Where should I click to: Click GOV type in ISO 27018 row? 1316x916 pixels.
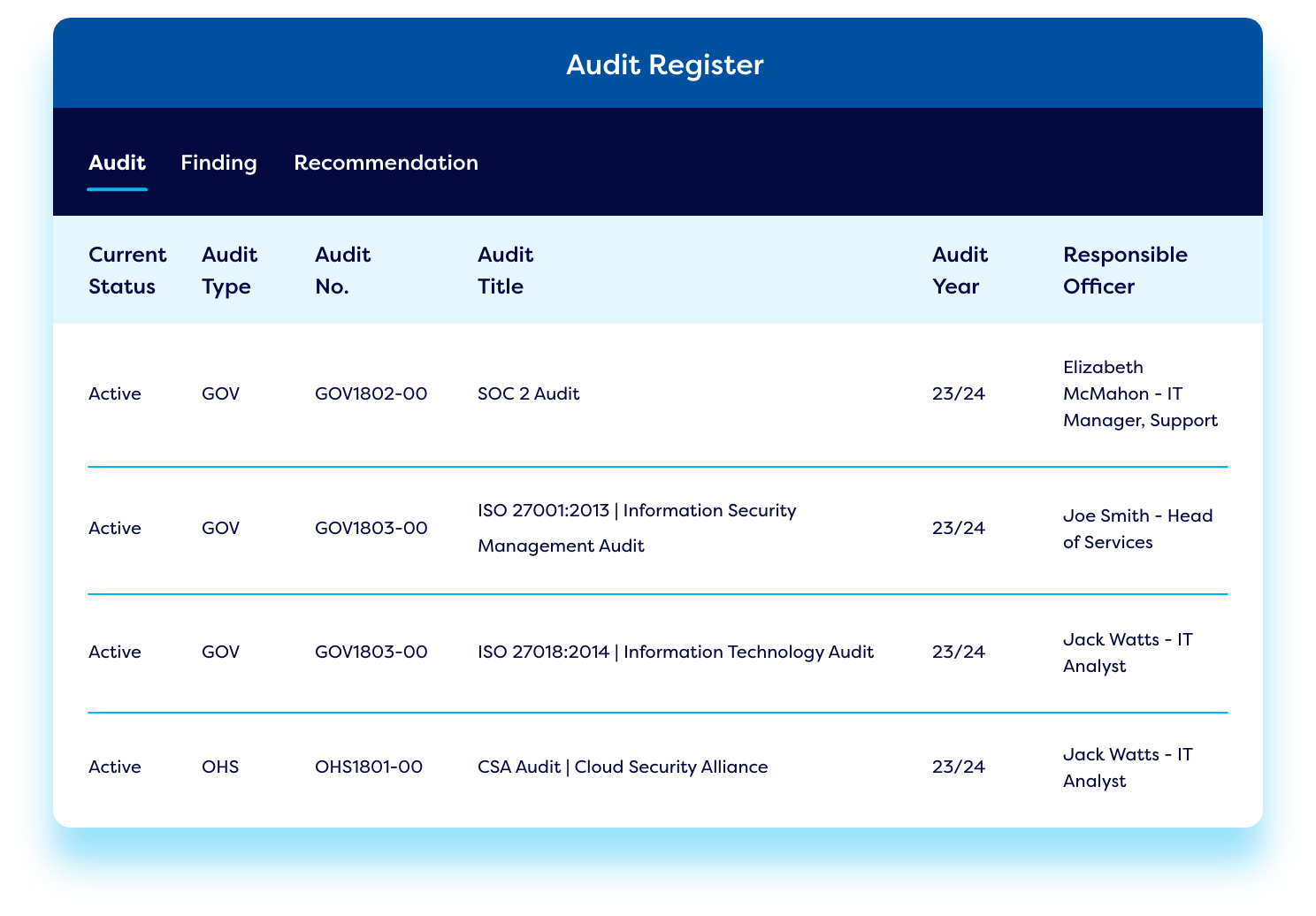[x=220, y=652]
